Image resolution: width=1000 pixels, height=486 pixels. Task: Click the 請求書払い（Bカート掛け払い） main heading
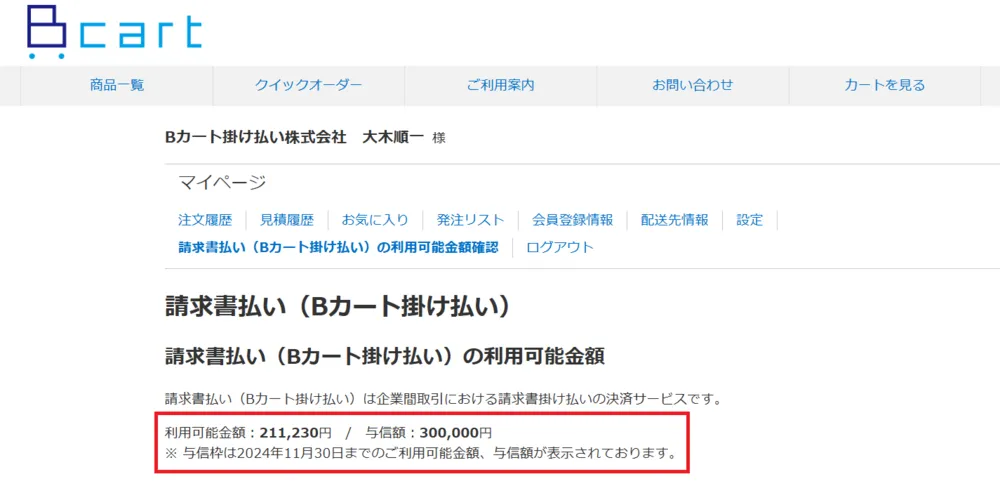(338, 307)
